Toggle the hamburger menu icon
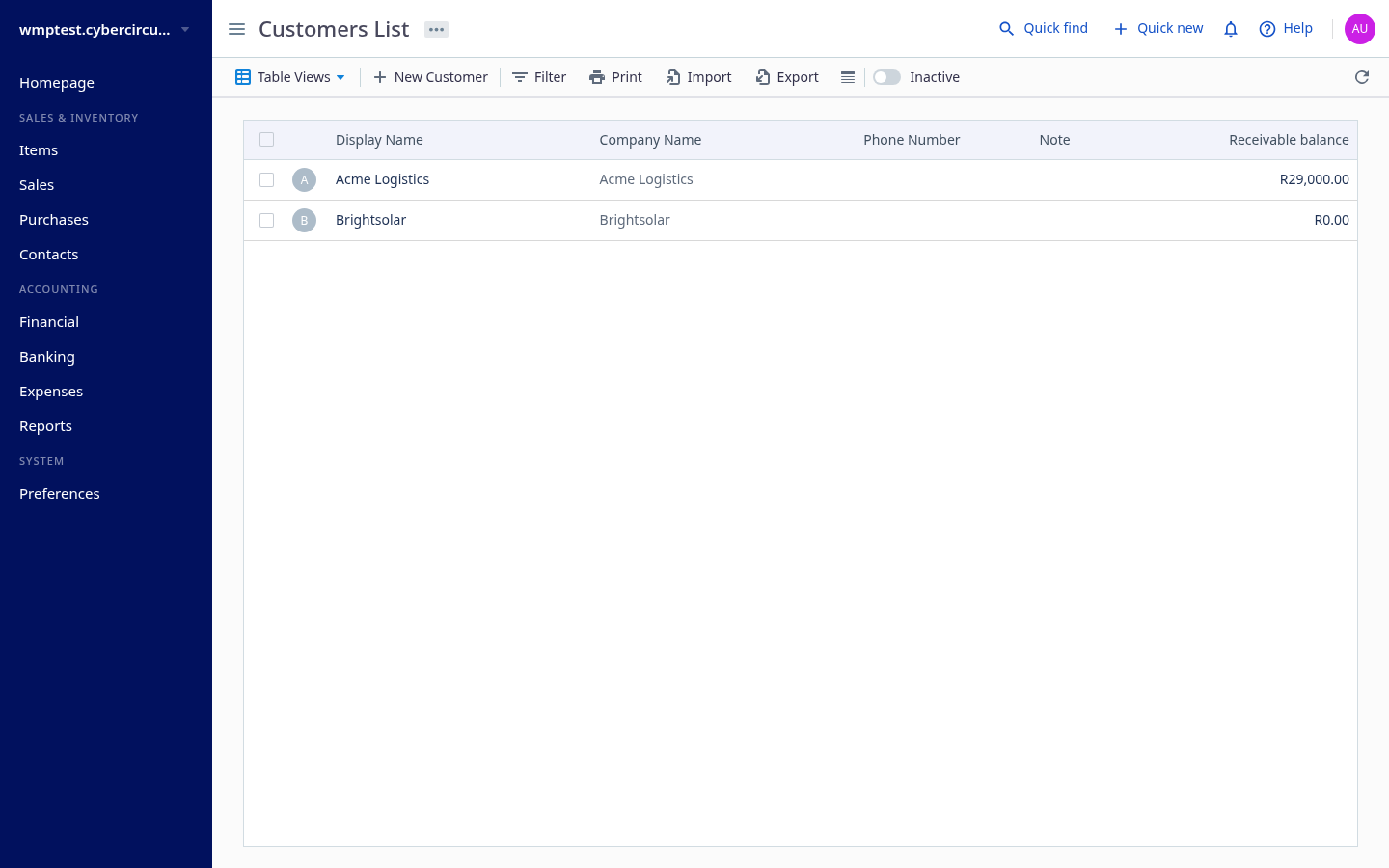The height and width of the screenshot is (868, 1389). pyautogui.click(x=236, y=29)
